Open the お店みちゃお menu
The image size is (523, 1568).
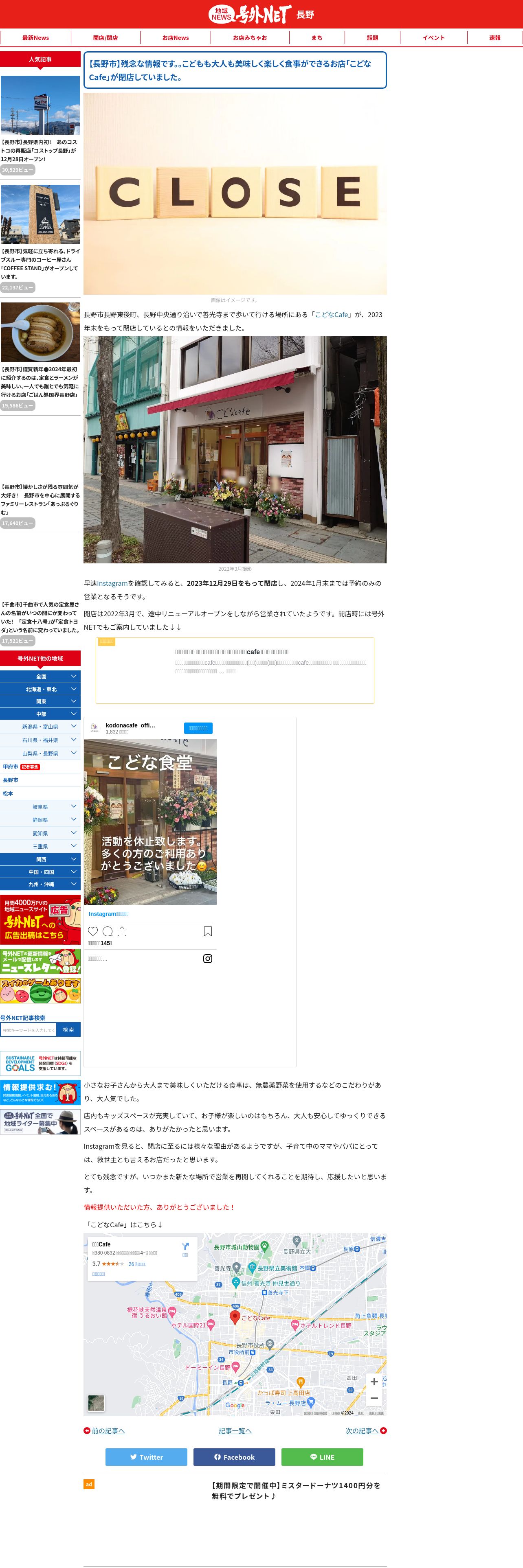click(250, 38)
